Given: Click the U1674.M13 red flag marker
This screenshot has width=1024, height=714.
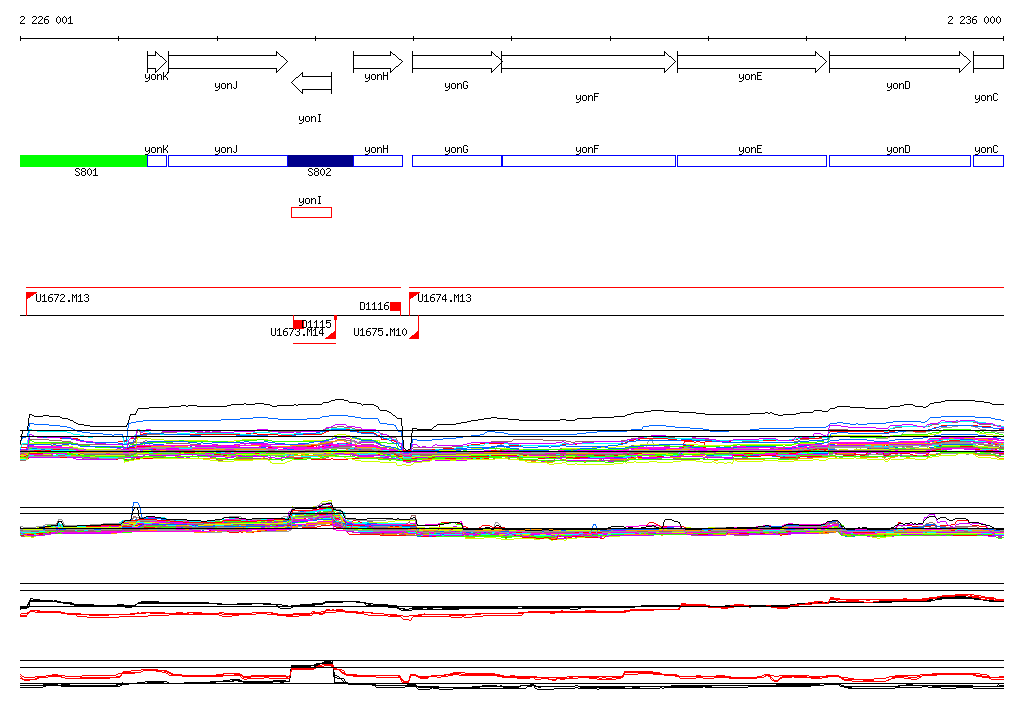Looking at the screenshot, I should point(413,297).
